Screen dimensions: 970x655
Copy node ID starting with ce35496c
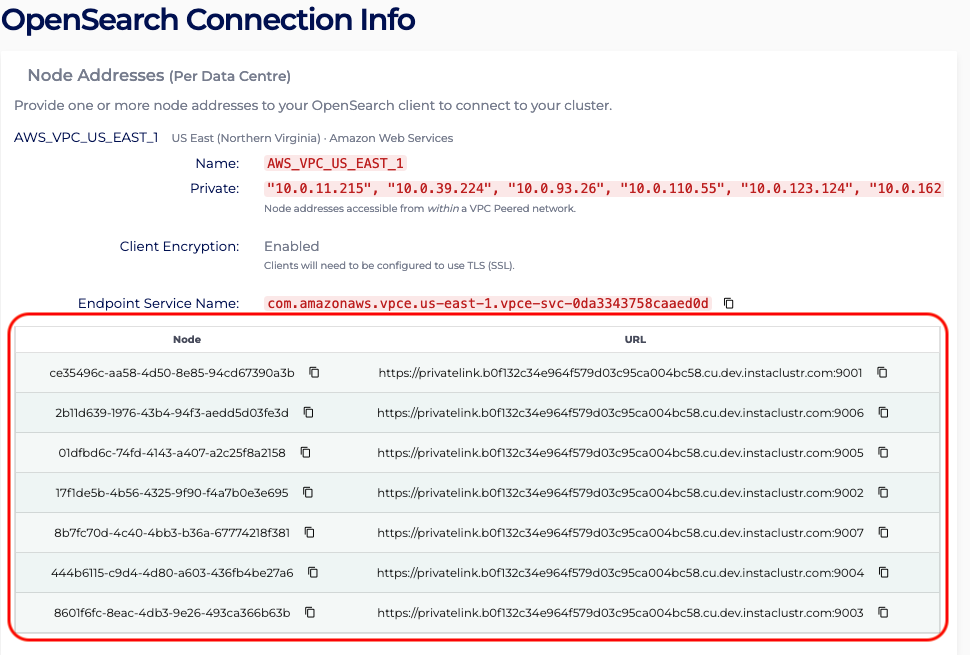tap(314, 372)
